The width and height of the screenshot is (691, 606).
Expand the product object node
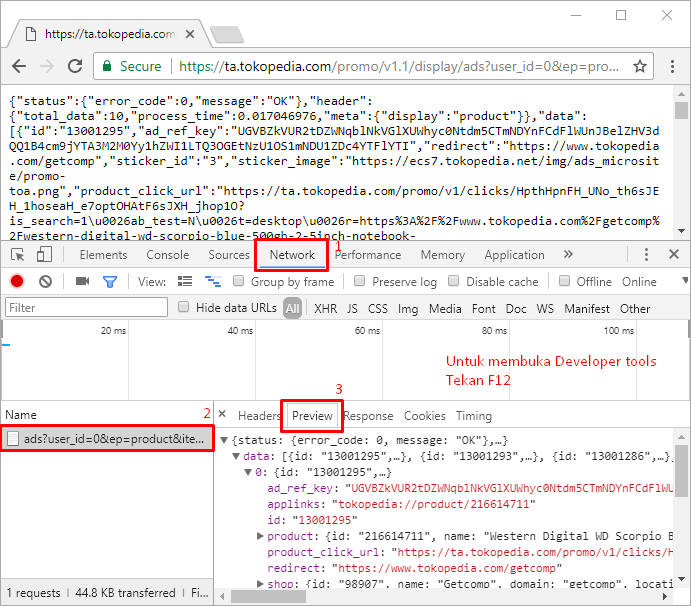click(x=260, y=536)
